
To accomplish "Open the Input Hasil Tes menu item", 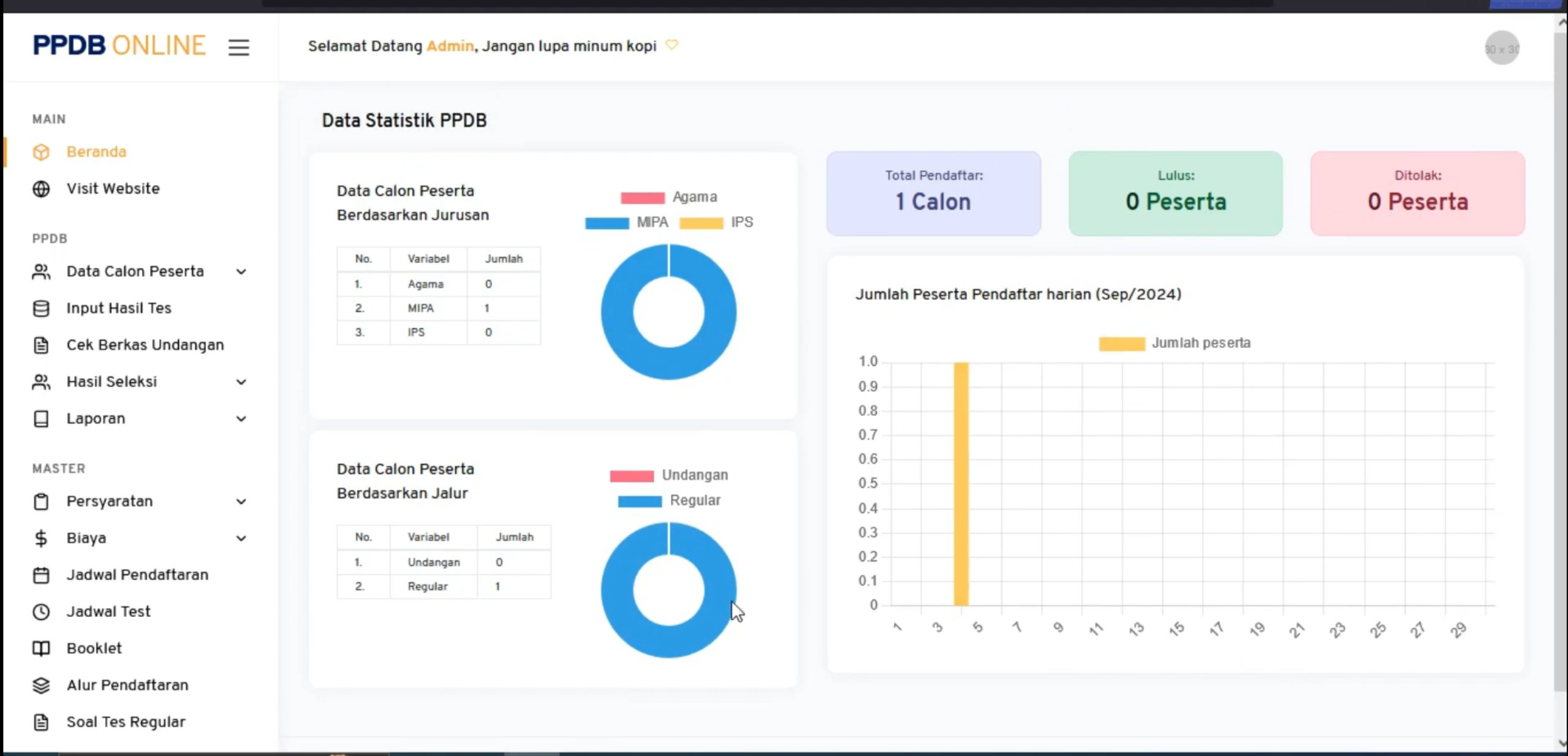I will pyautogui.click(x=119, y=308).
